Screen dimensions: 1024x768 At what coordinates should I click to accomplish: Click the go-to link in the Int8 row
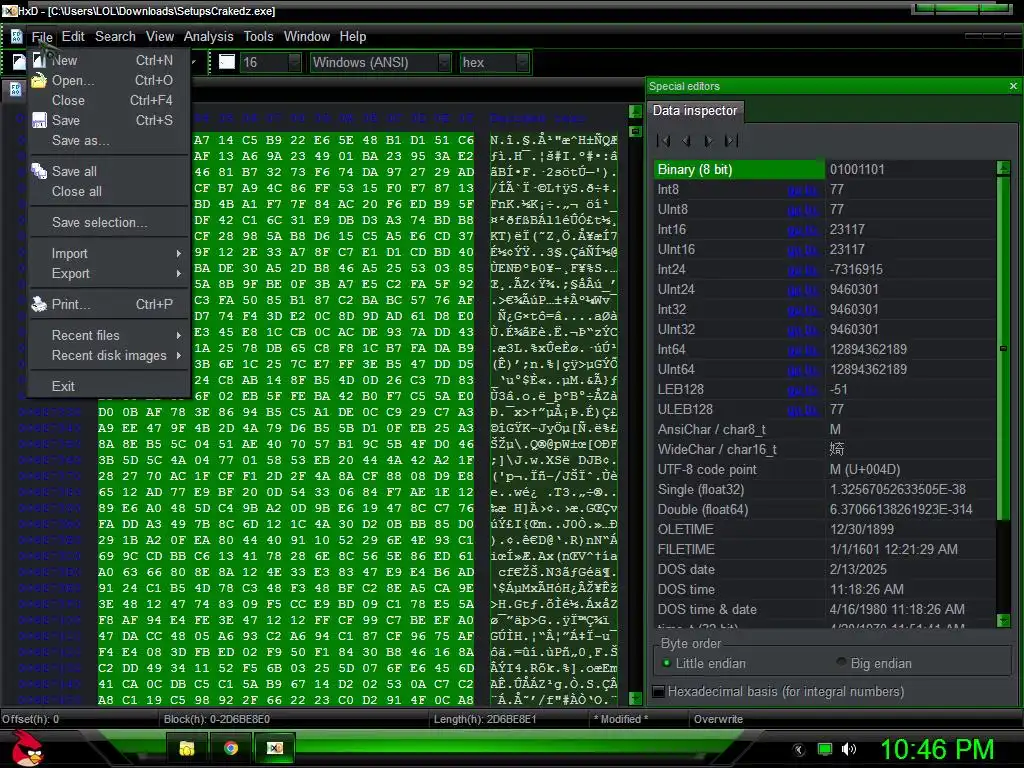point(802,190)
